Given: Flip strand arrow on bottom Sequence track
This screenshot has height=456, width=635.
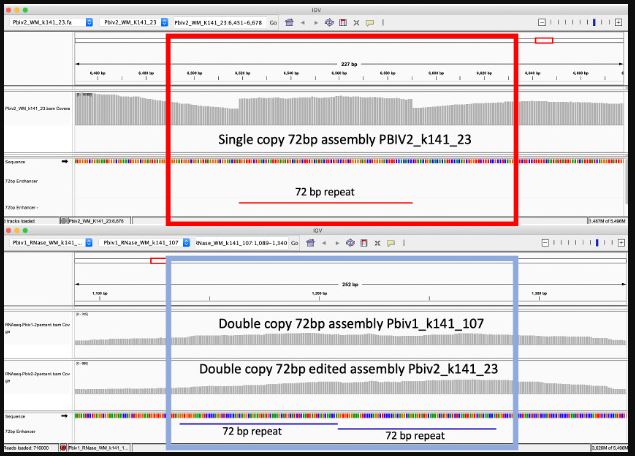Looking at the screenshot, I should (65, 416).
